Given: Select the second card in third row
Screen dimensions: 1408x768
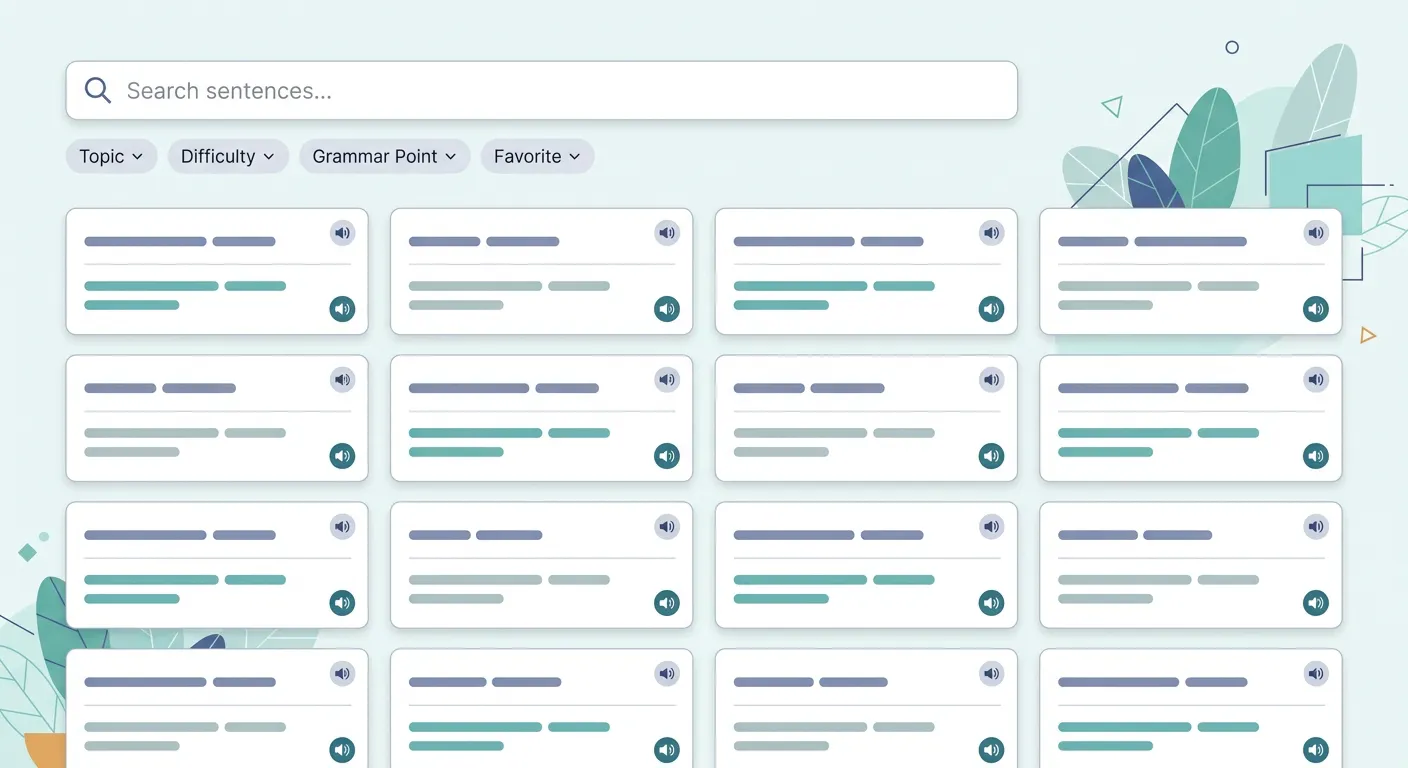Looking at the screenshot, I should [541, 565].
